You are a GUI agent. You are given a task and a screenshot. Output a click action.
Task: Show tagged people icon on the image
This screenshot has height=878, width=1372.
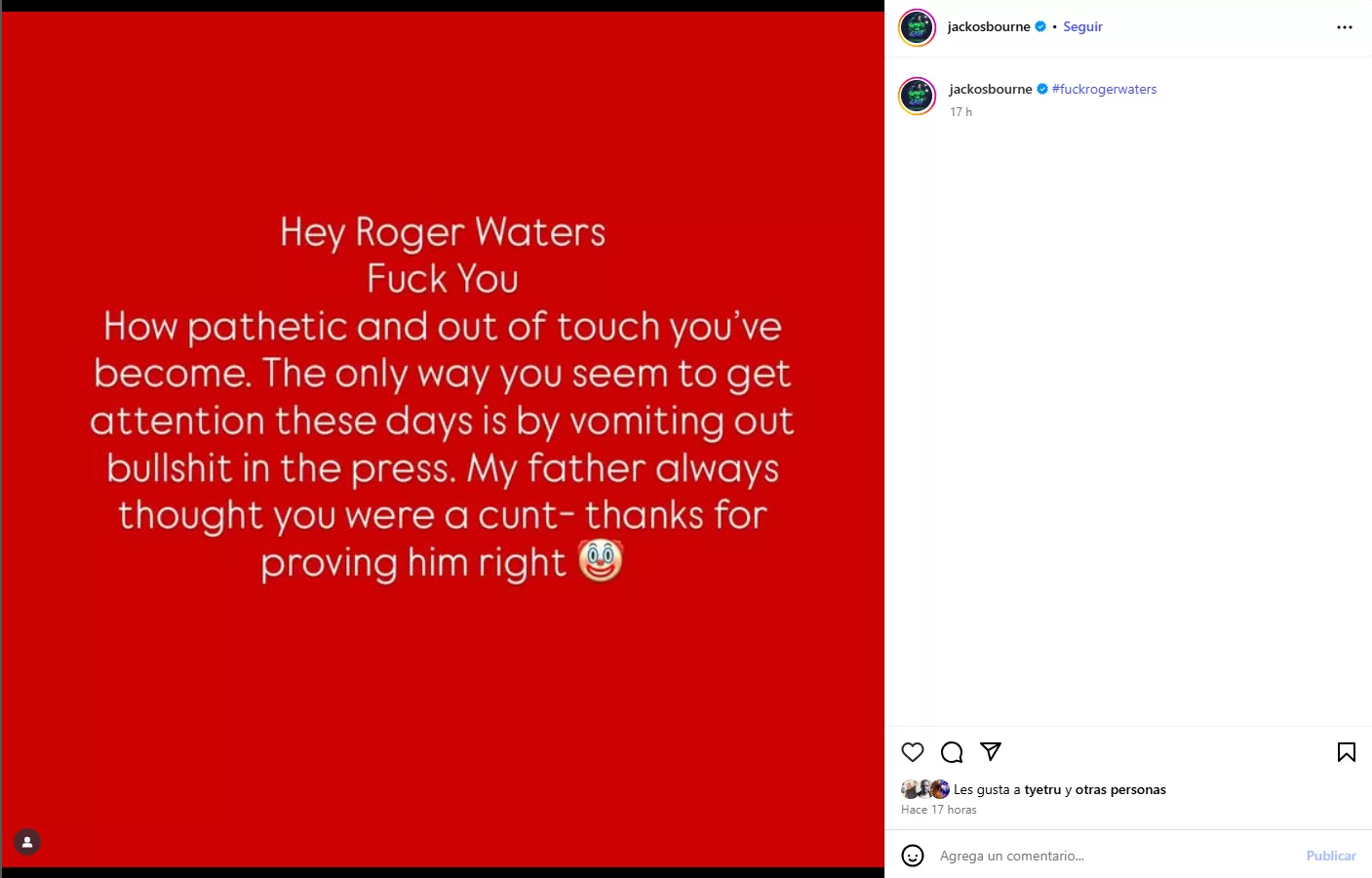(27, 842)
